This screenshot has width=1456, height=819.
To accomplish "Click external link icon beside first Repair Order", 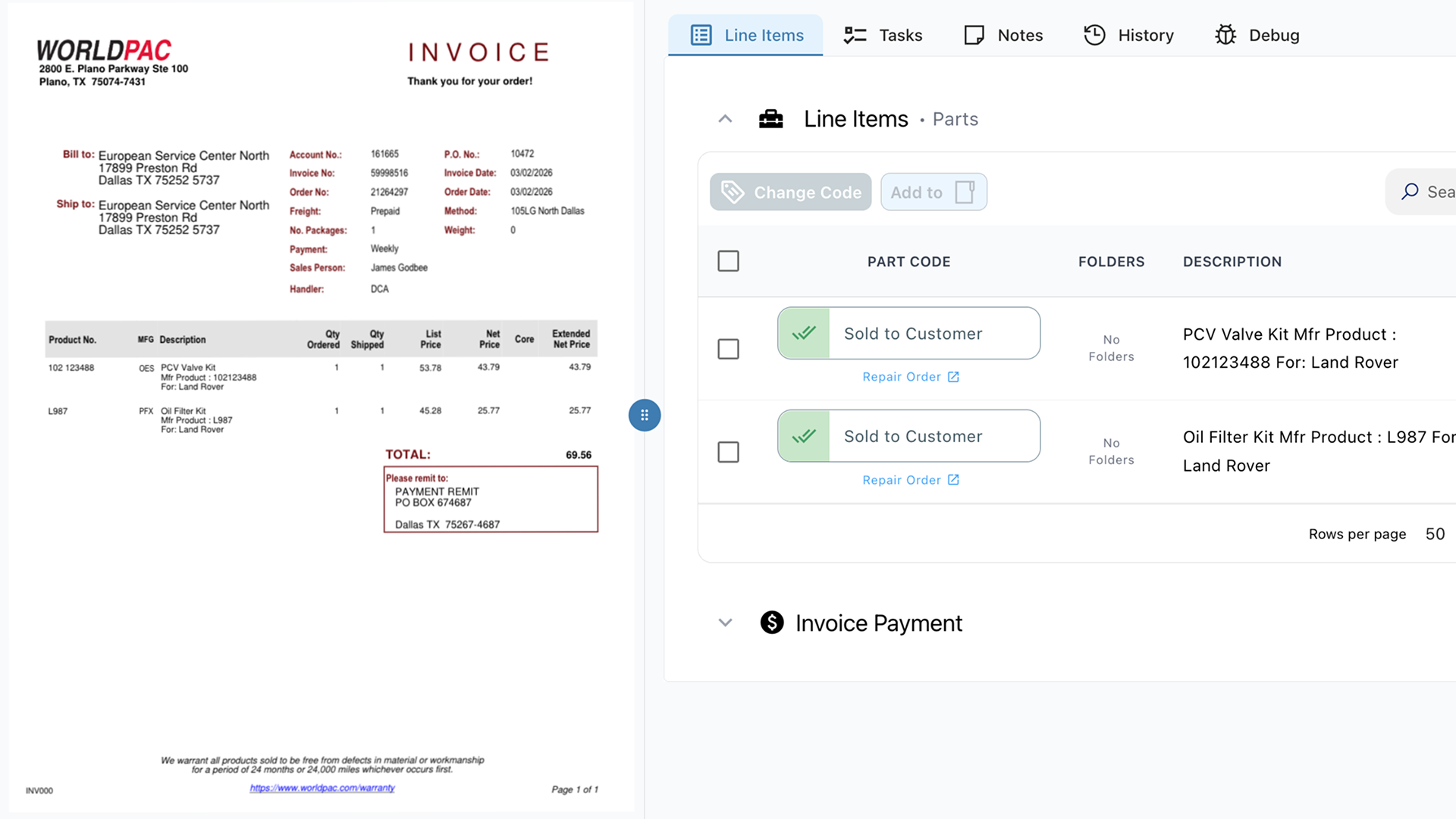I will tap(953, 376).
